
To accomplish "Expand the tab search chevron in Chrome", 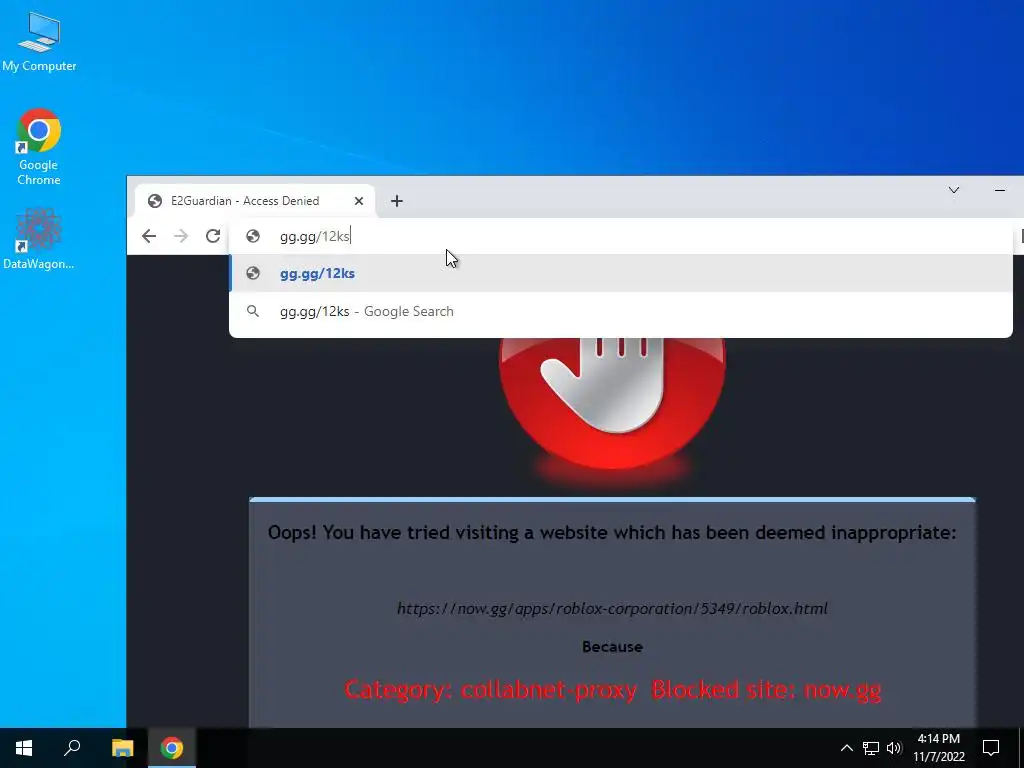I will (953, 190).
